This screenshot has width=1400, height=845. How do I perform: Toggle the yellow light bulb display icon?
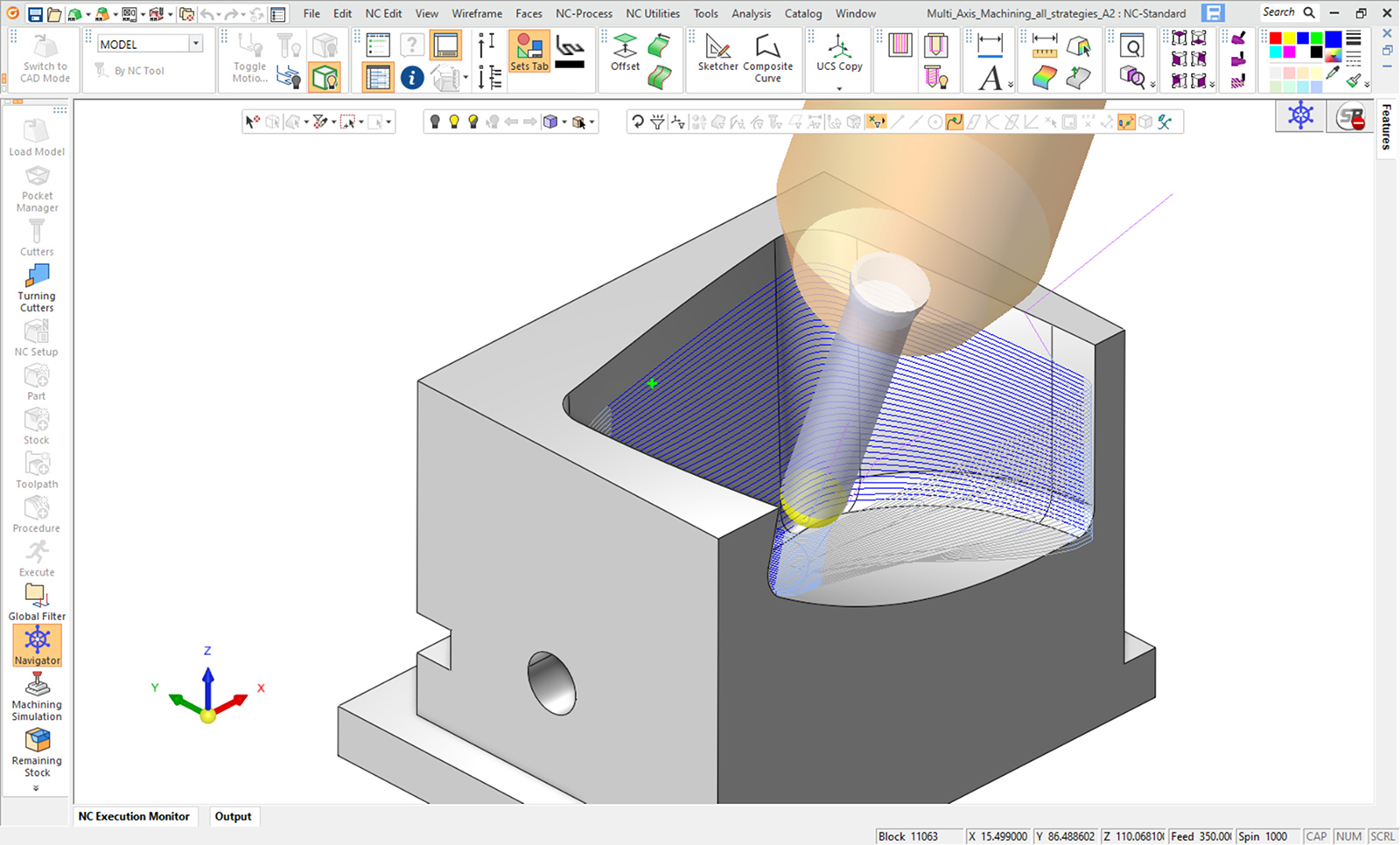point(454,122)
